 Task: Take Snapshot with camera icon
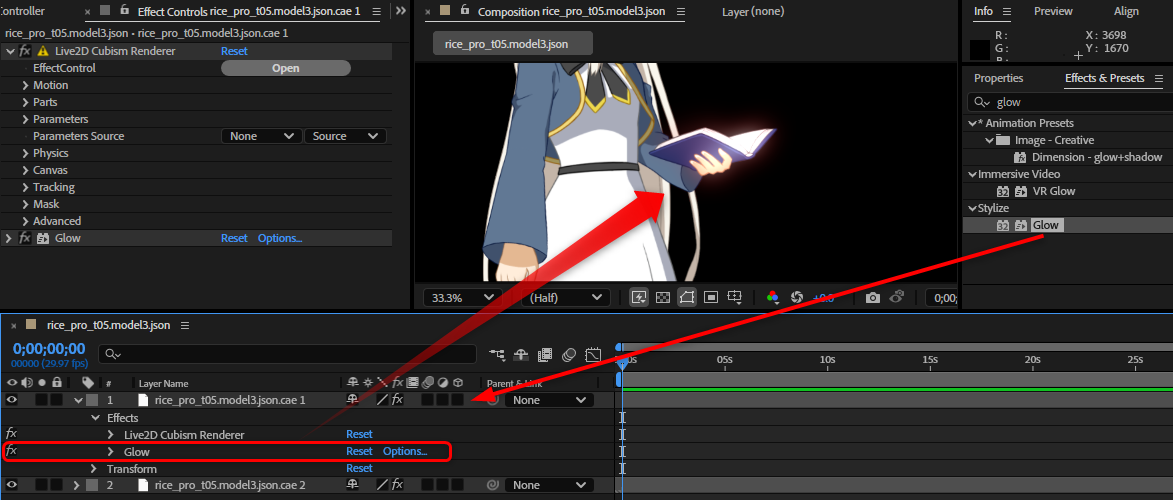tap(872, 297)
